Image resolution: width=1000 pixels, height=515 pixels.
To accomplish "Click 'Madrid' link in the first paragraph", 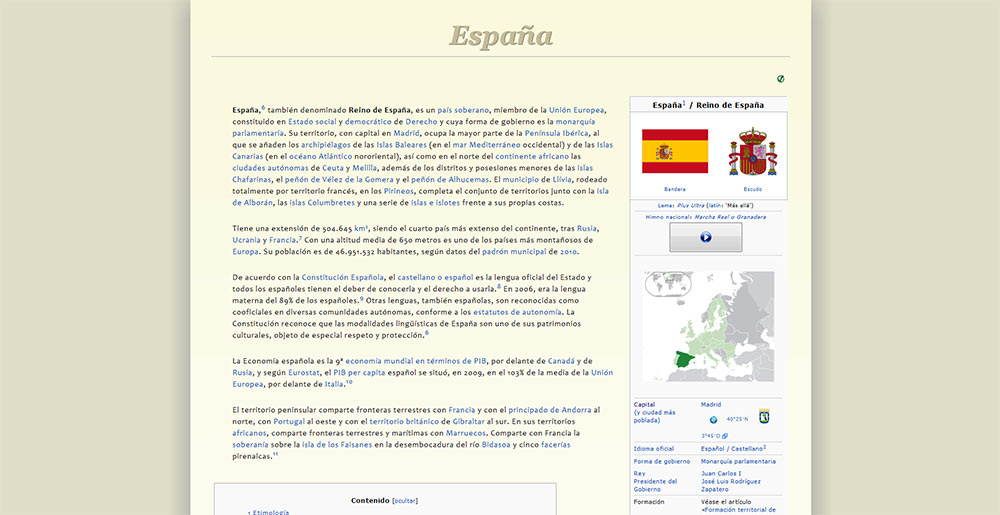I will coord(406,133).
